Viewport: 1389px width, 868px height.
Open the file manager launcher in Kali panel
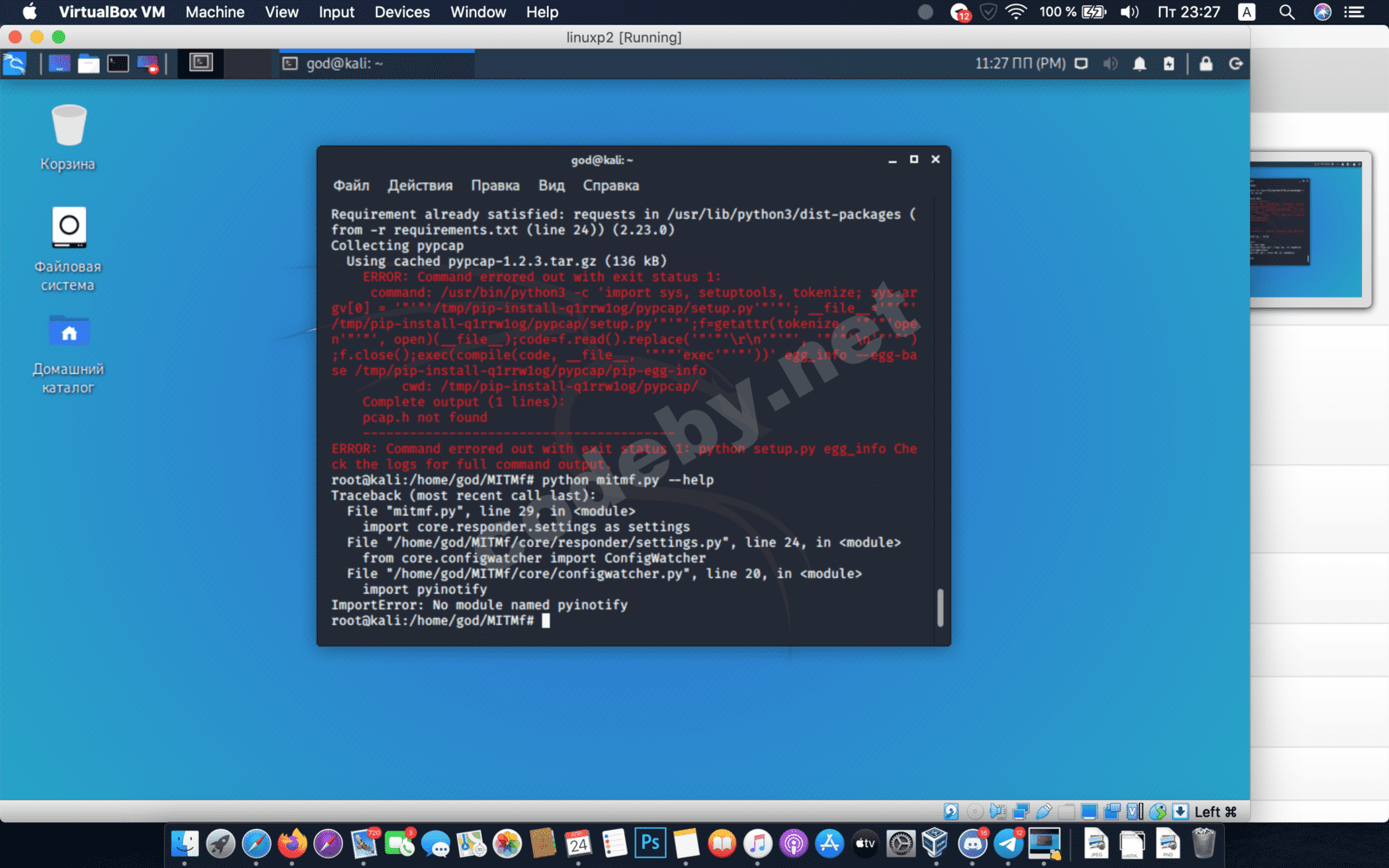click(x=89, y=63)
